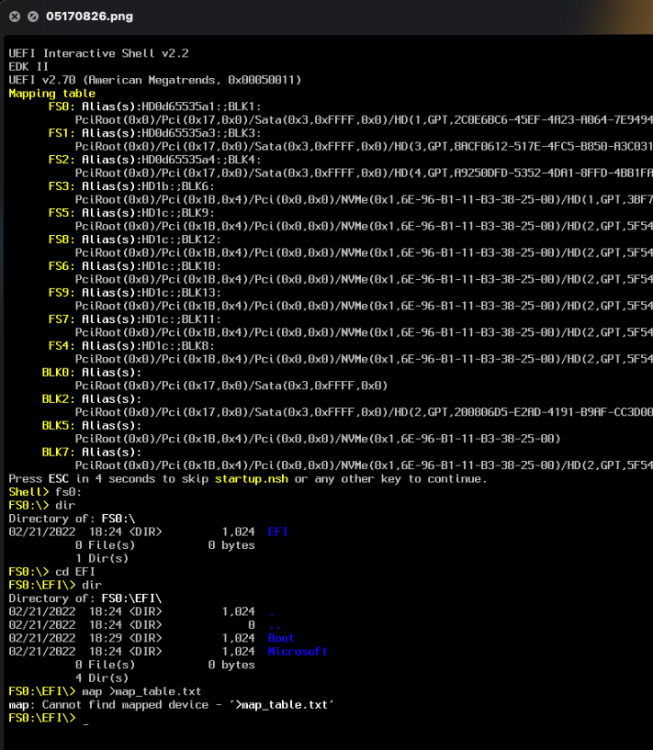Click the "FS8:" mapping label
The image size is (653, 750).
pos(62,239)
